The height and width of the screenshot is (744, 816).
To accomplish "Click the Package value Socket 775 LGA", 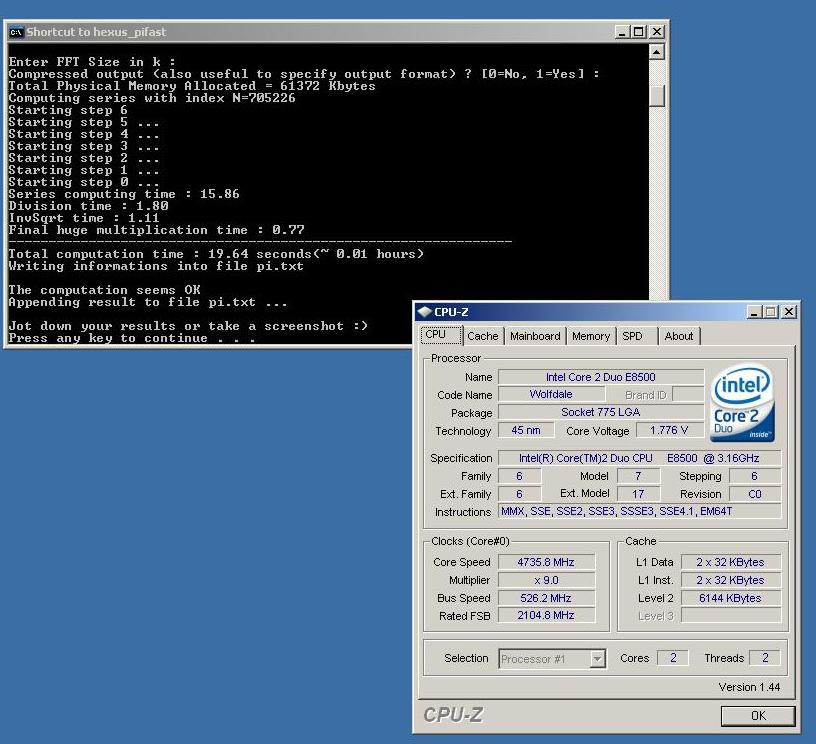I will click(601, 412).
